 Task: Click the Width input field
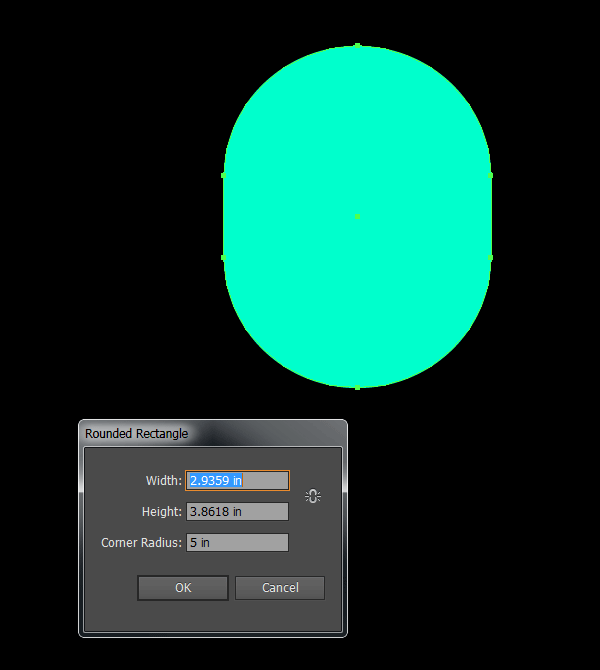click(x=237, y=481)
